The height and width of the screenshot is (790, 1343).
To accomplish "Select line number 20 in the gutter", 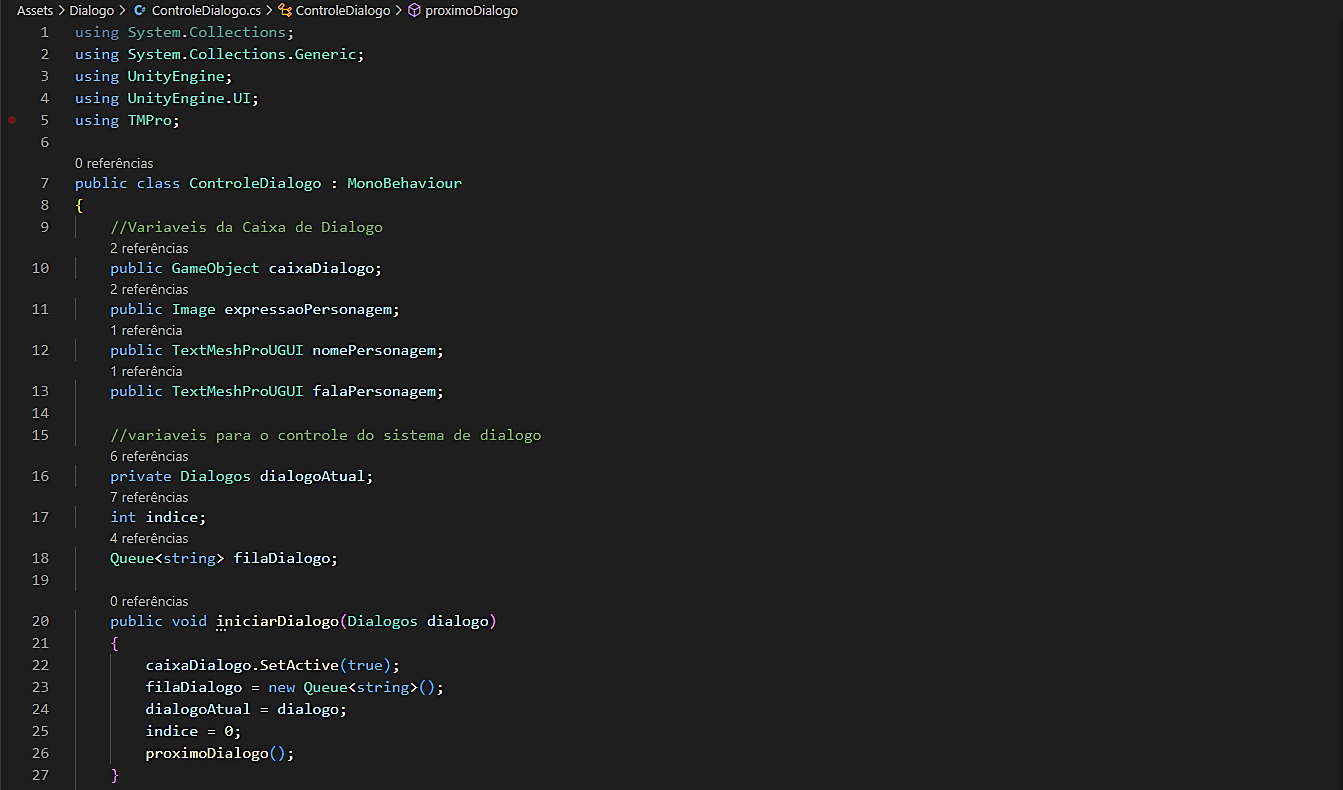I will pos(40,621).
